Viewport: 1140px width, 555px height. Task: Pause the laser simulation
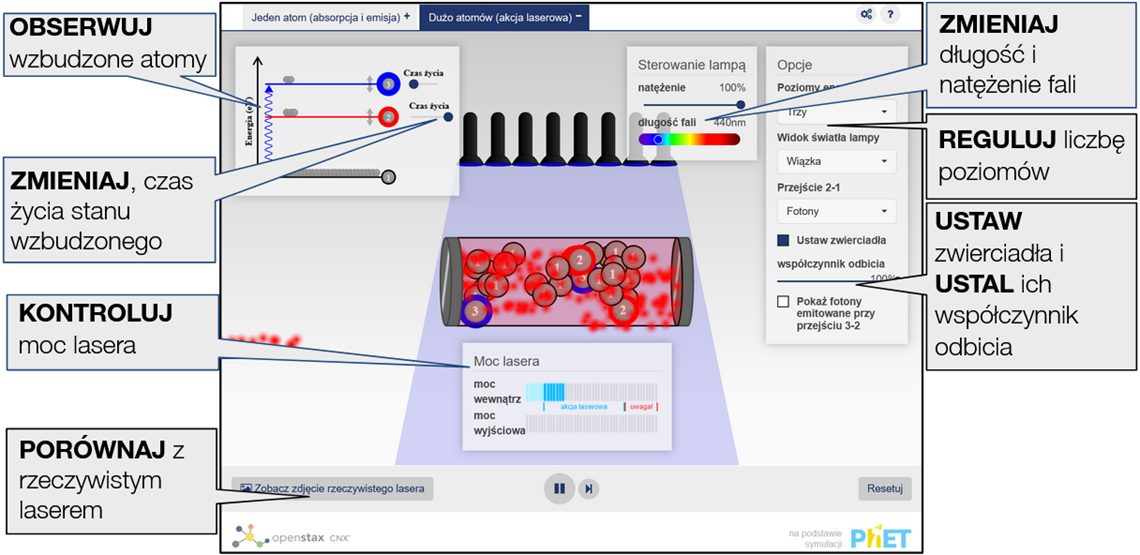(559, 488)
